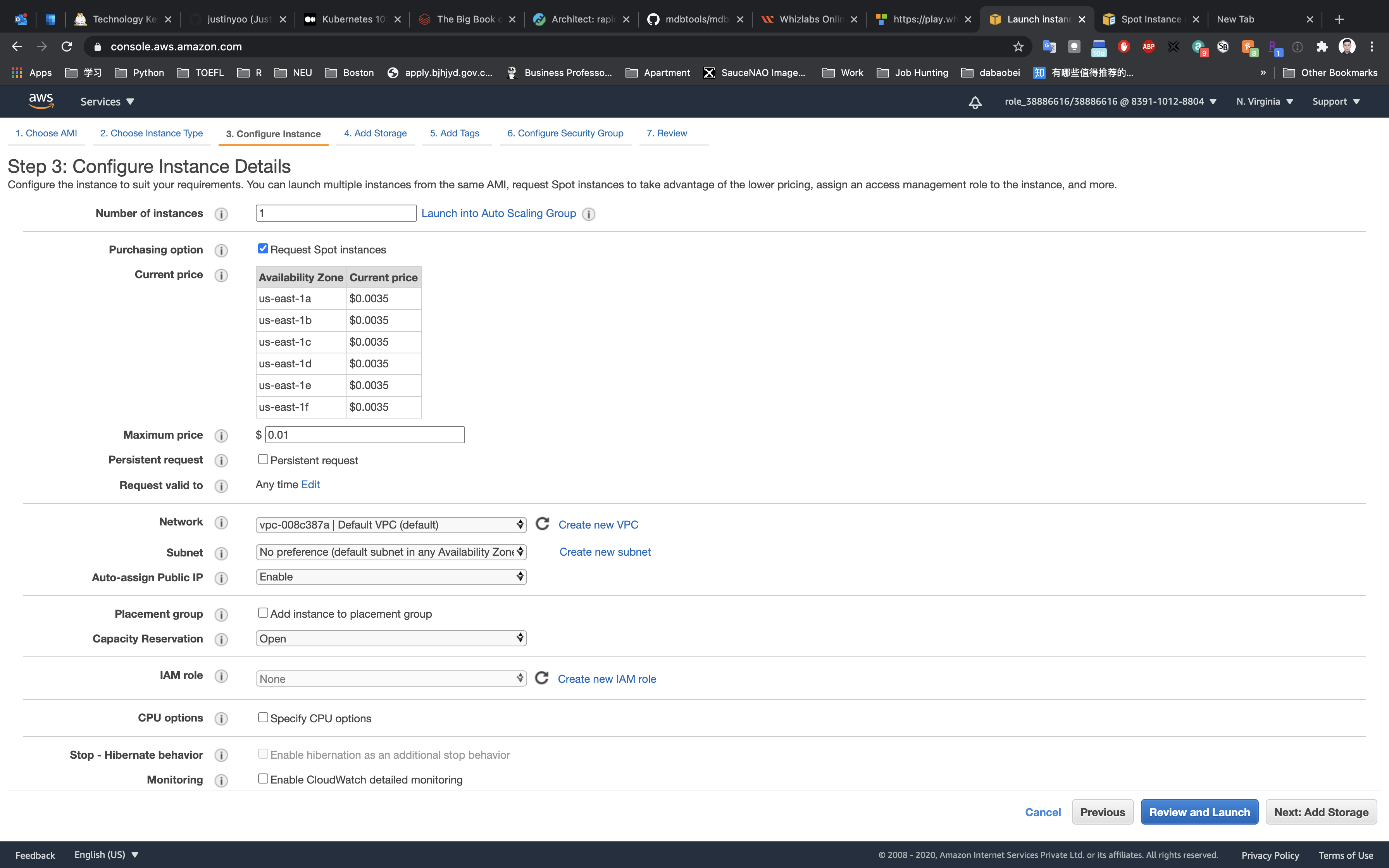The height and width of the screenshot is (868, 1389).
Task: Click the AWS logo home icon
Action: (x=41, y=101)
